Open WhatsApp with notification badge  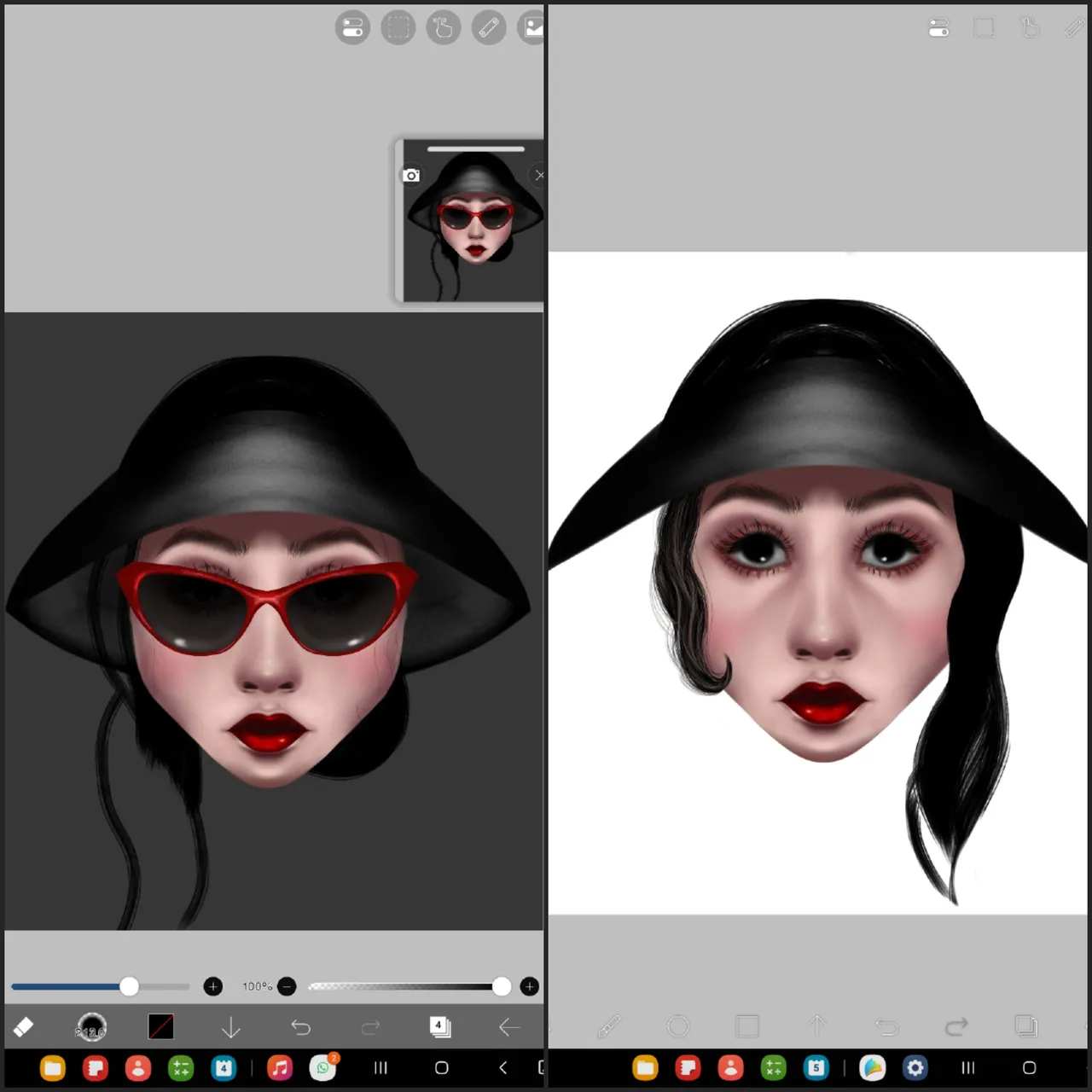[323, 1066]
